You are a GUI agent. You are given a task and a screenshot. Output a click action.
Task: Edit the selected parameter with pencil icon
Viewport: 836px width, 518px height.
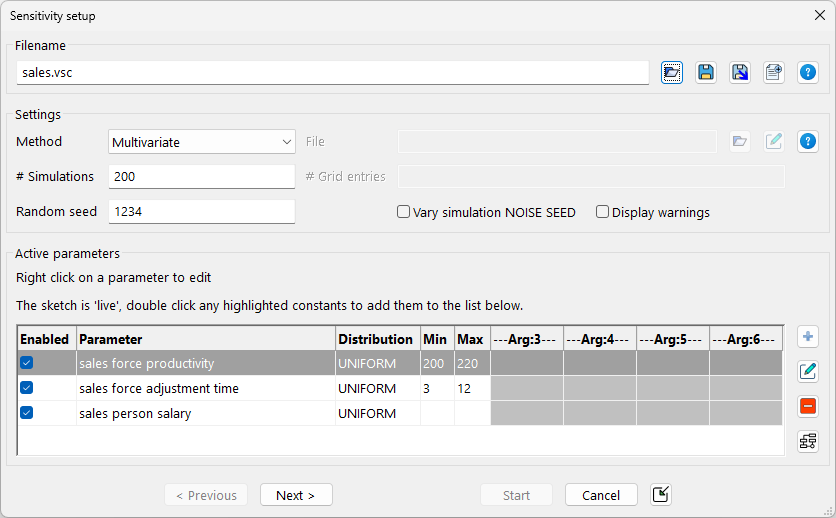[808, 372]
